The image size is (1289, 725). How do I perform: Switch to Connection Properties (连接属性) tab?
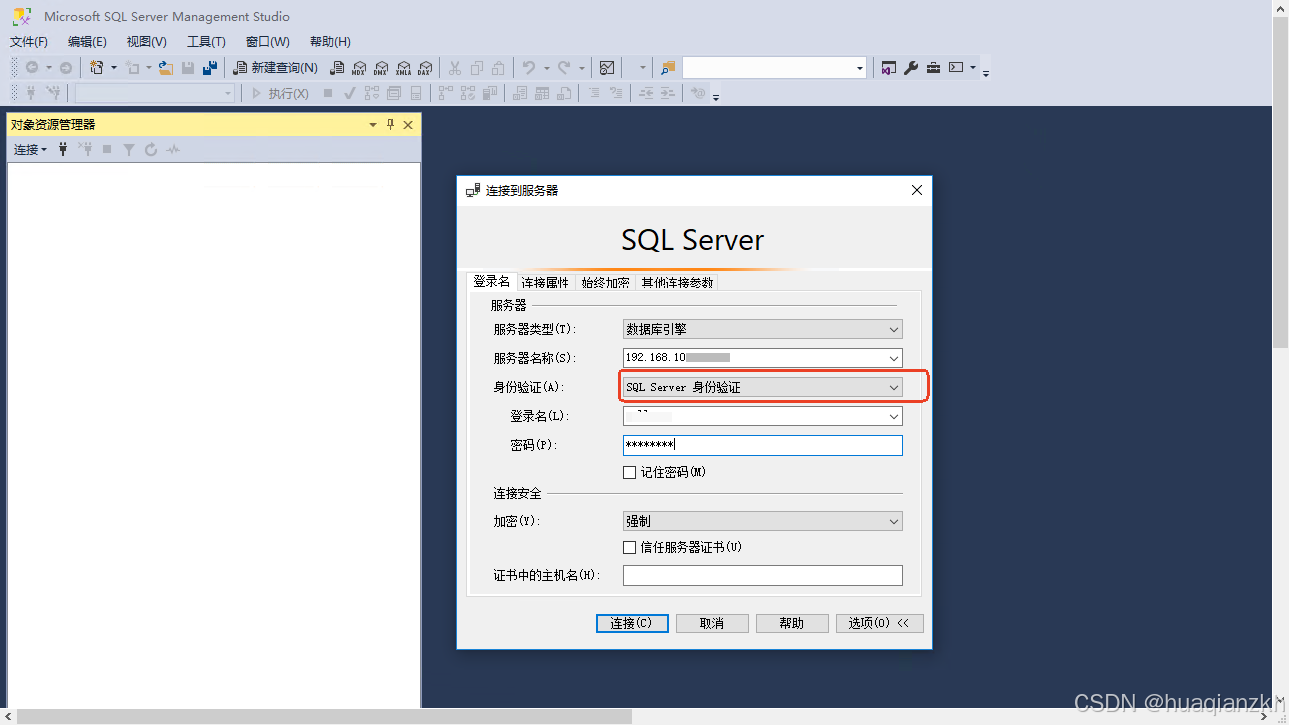pos(545,283)
